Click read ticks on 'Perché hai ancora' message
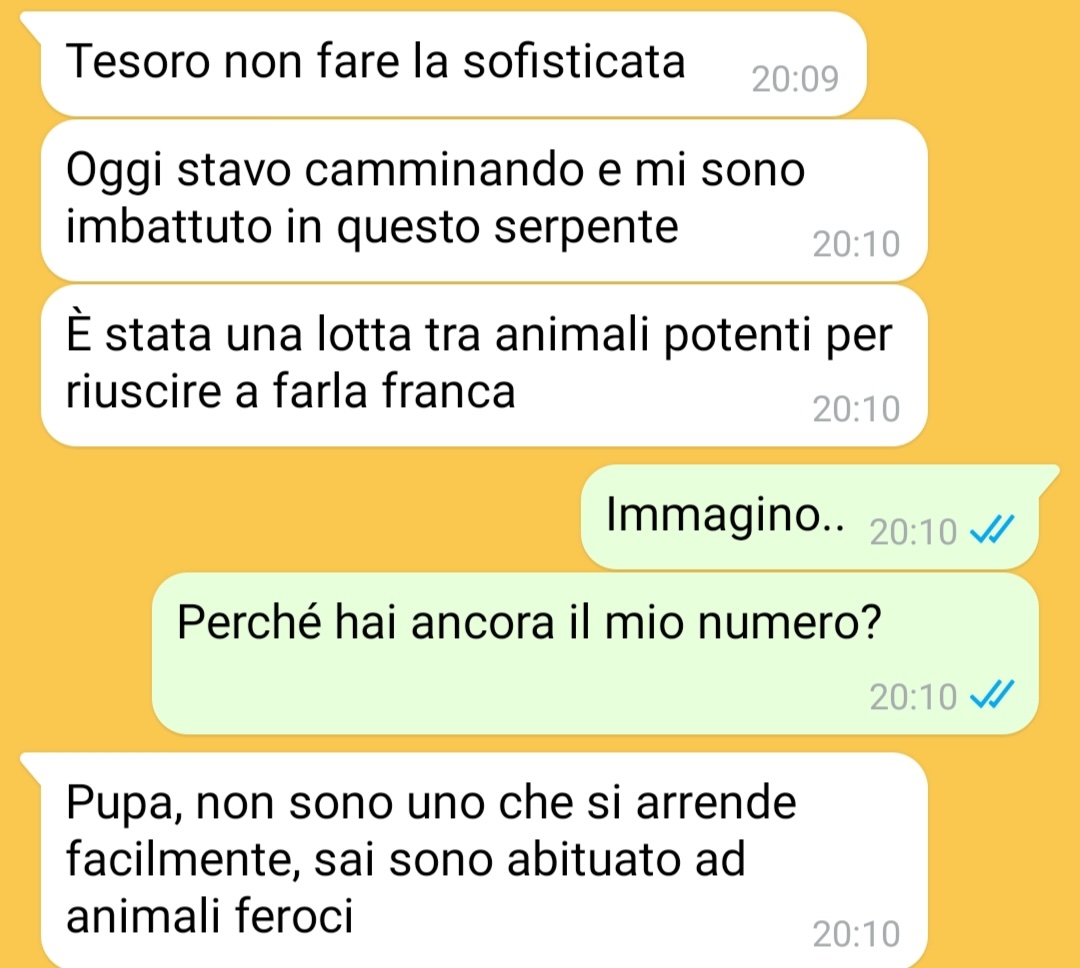The height and width of the screenshot is (968, 1080). [992, 695]
